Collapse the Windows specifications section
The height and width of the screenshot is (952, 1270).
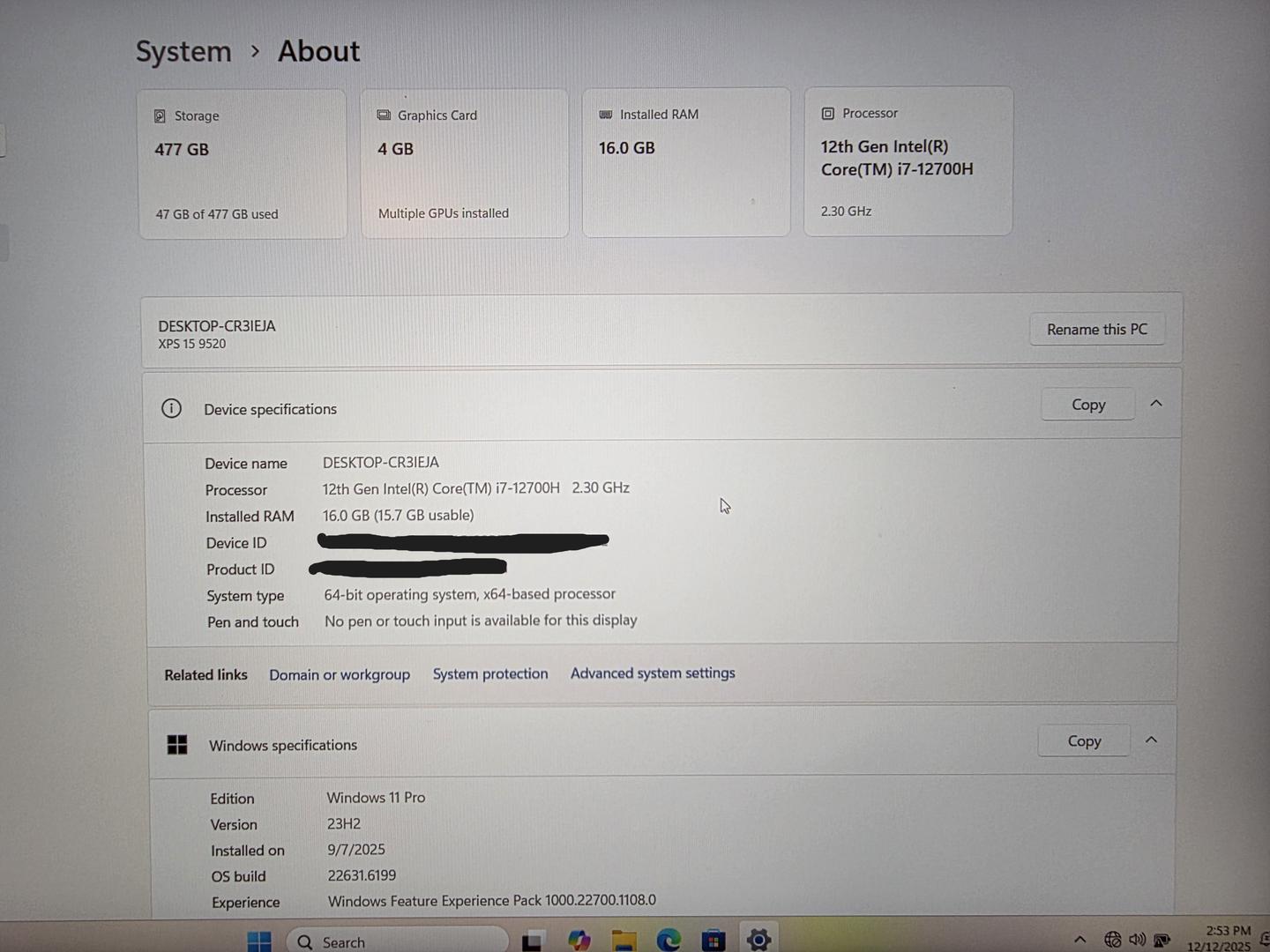(x=1151, y=740)
